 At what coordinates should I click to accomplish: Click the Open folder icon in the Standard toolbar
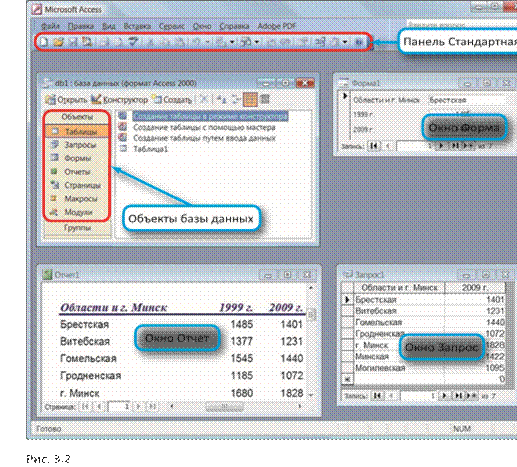pyautogui.click(x=58, y=42)
